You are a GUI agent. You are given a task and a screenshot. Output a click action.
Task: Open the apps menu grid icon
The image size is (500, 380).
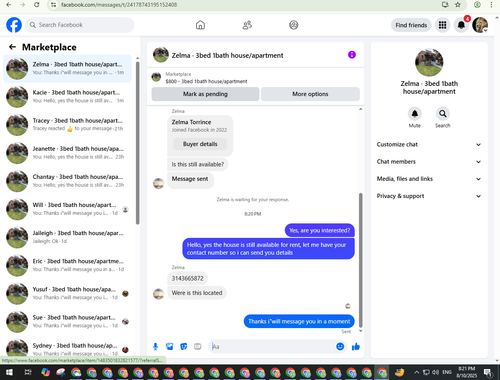point(442,25)
